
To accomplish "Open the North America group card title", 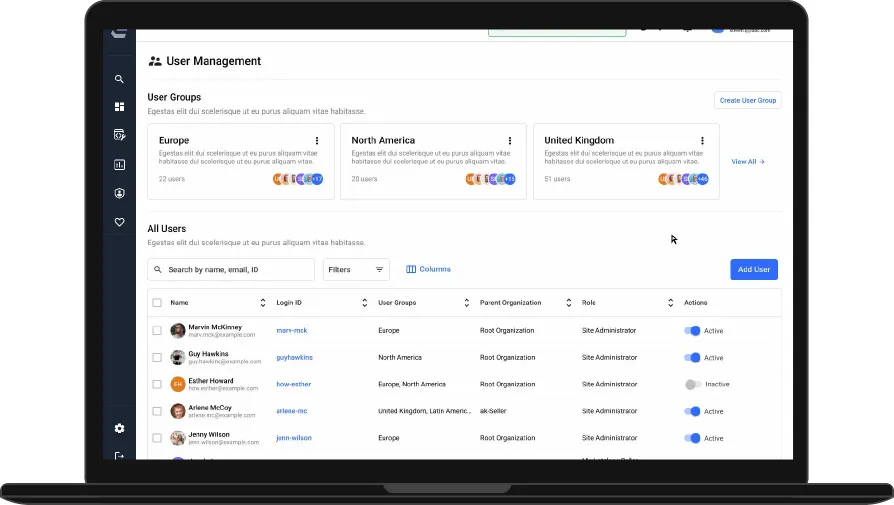I will point(383,140).
